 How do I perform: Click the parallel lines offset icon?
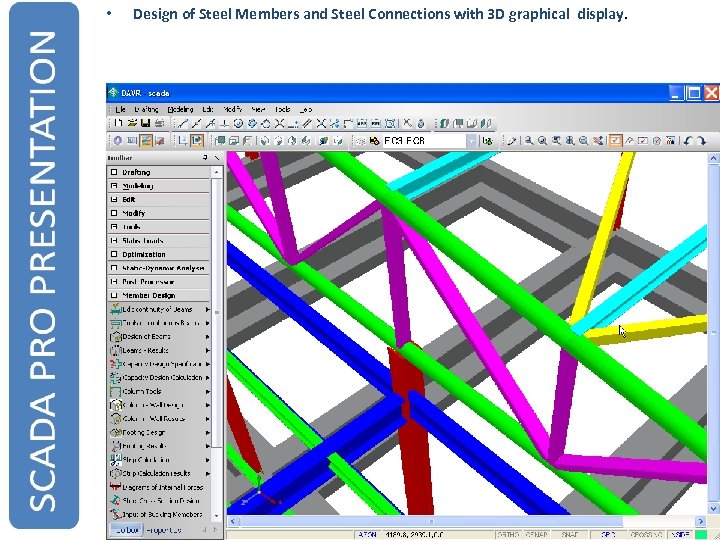pos(307,123)
